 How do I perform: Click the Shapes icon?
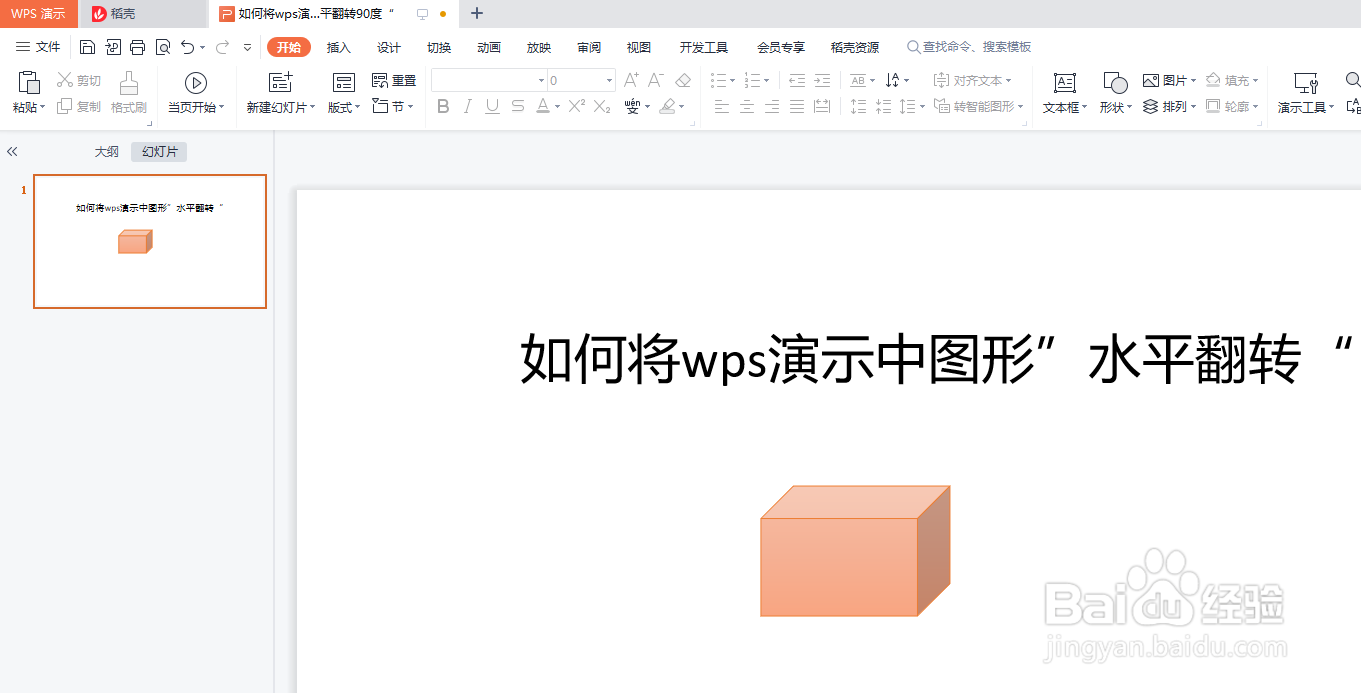1115,83
